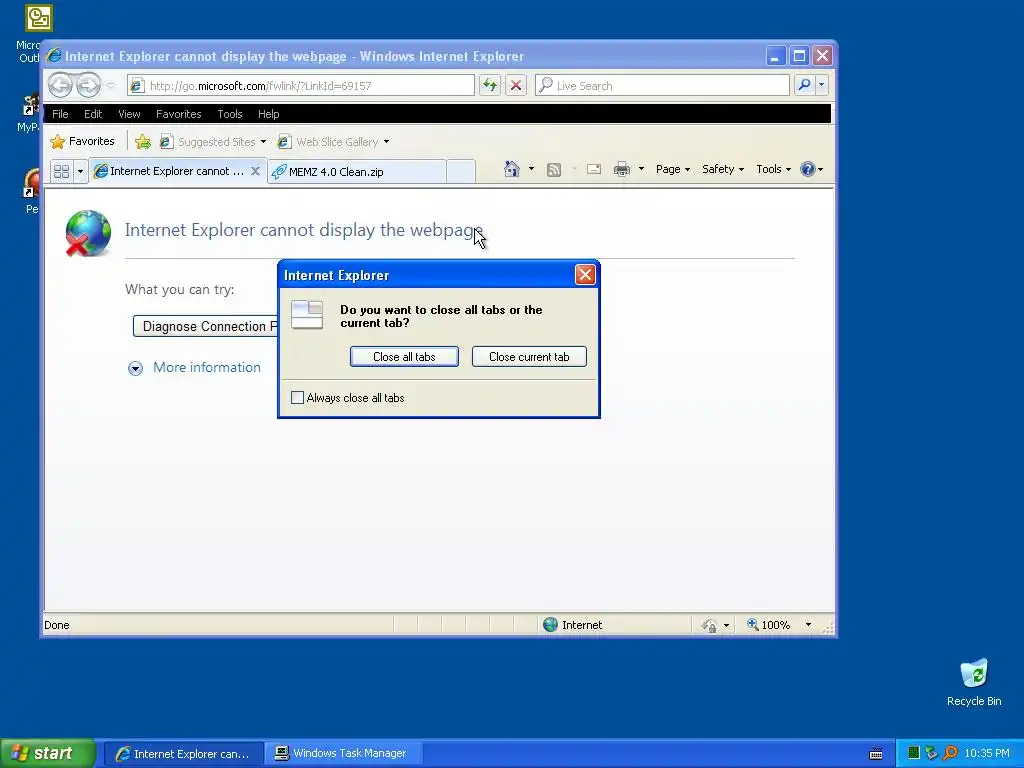Expand the Suggested Sites dropdown
The image size is (1024, 768).
coord(263,142)
